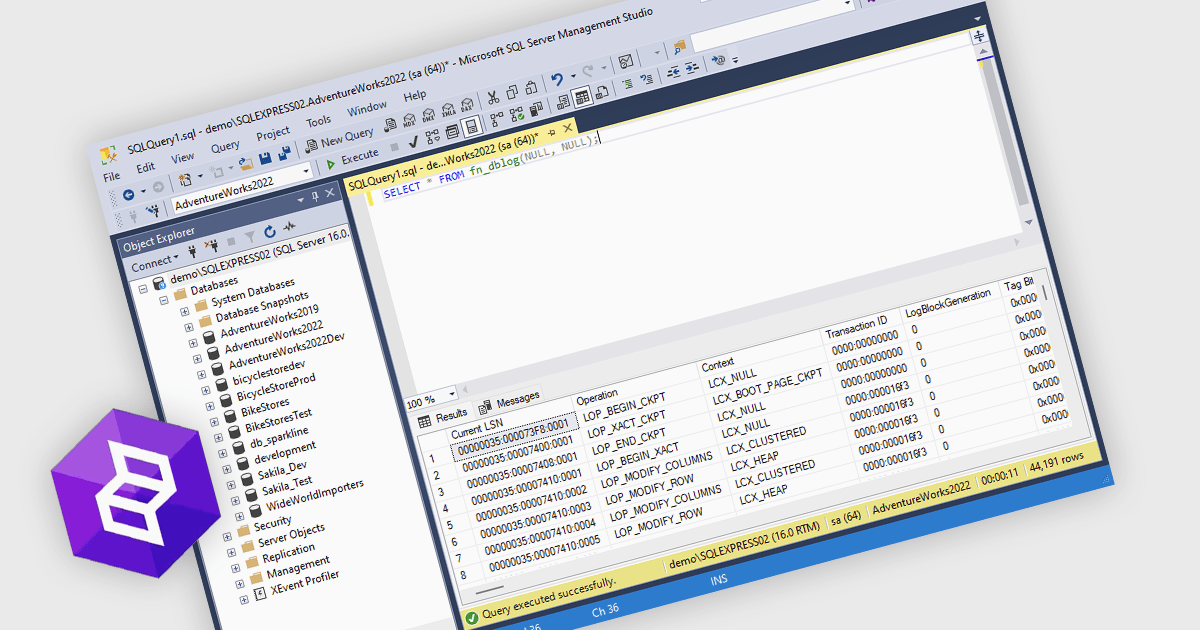The height and width of the screenshot is (630, 1200).
Task: Expand the Management folder node
Action: (x=239, y=584)
